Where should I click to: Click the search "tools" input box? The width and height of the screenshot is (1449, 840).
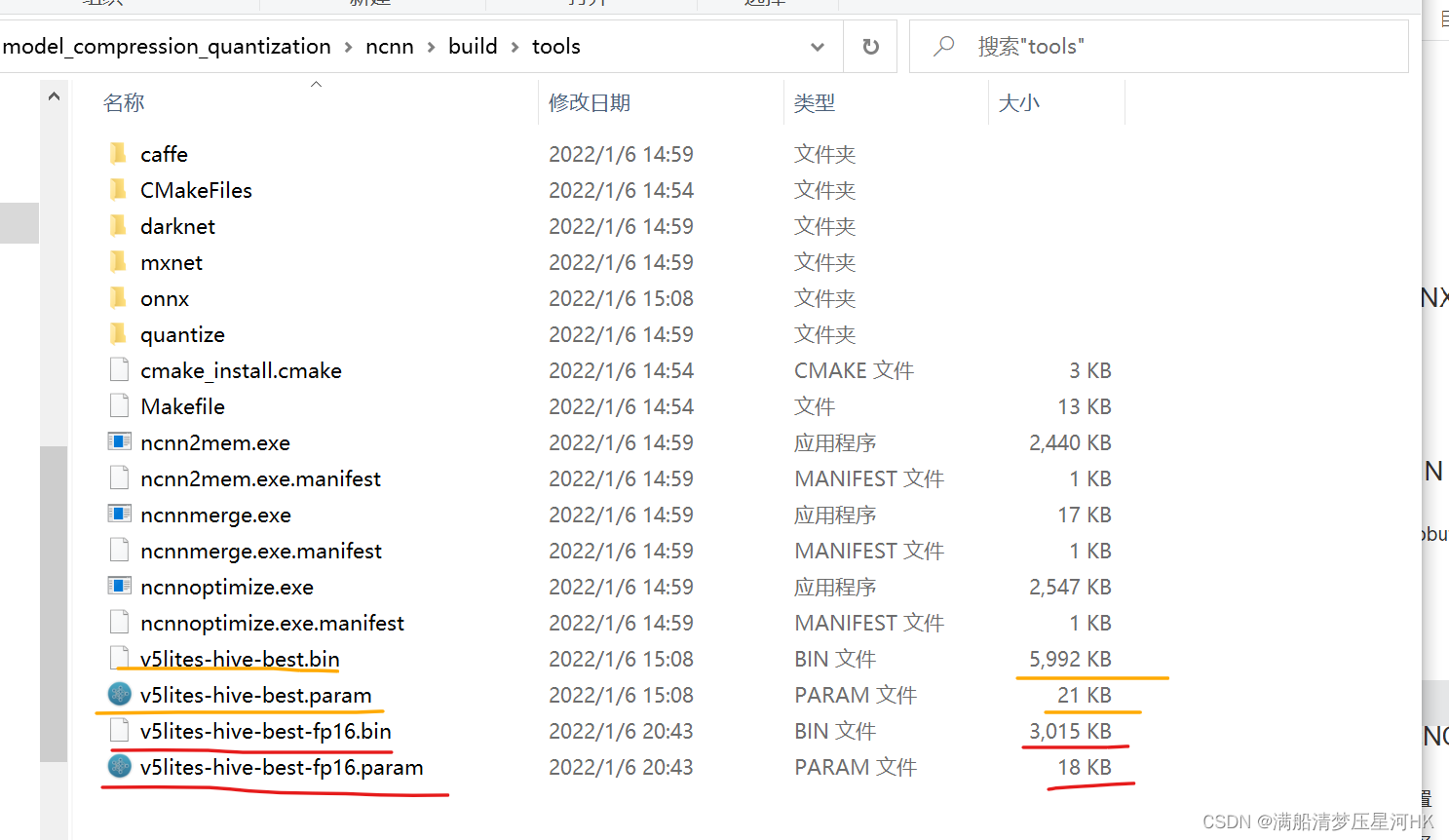point(1159,46)
